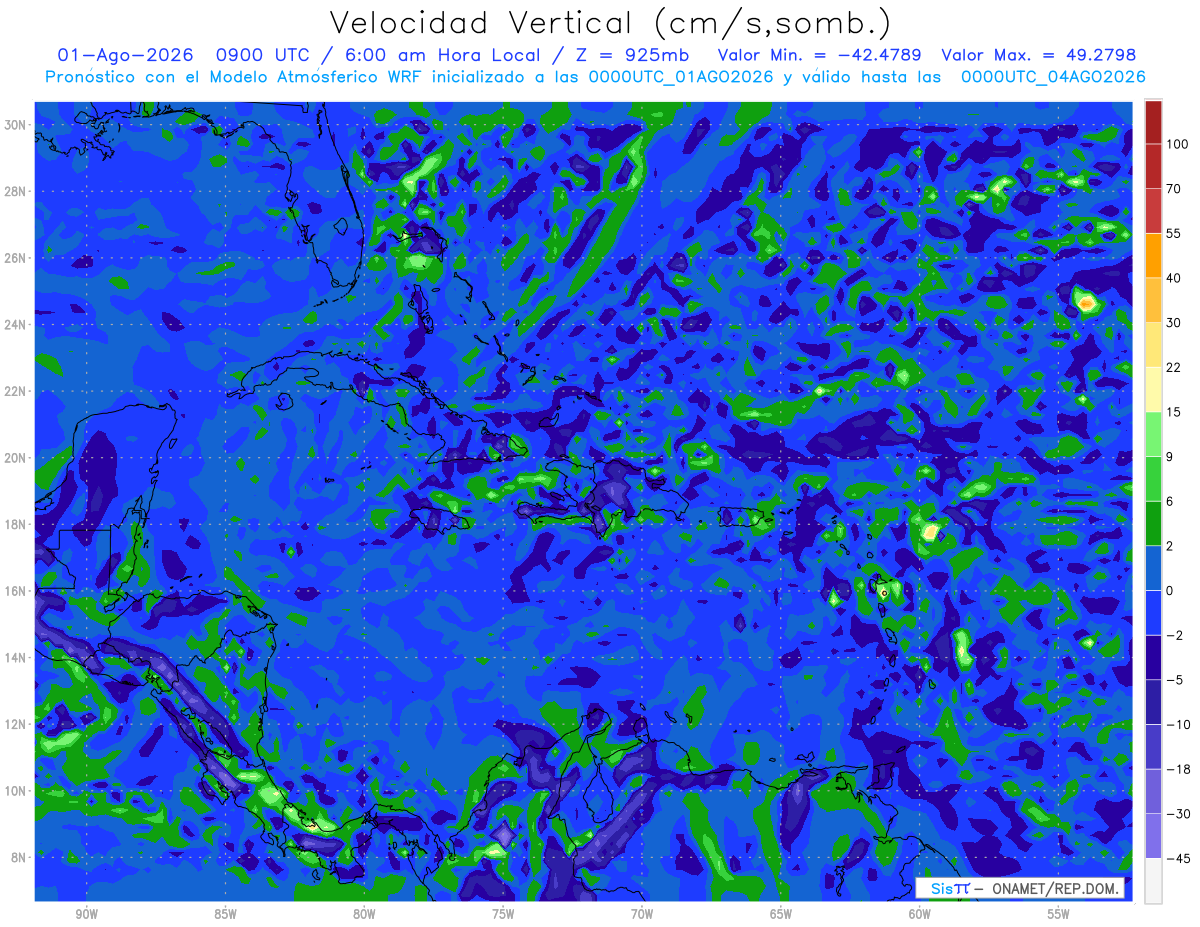Click the colorbar value "-45"
The height and width of the screenshot is (927, 1200).
1177,859
